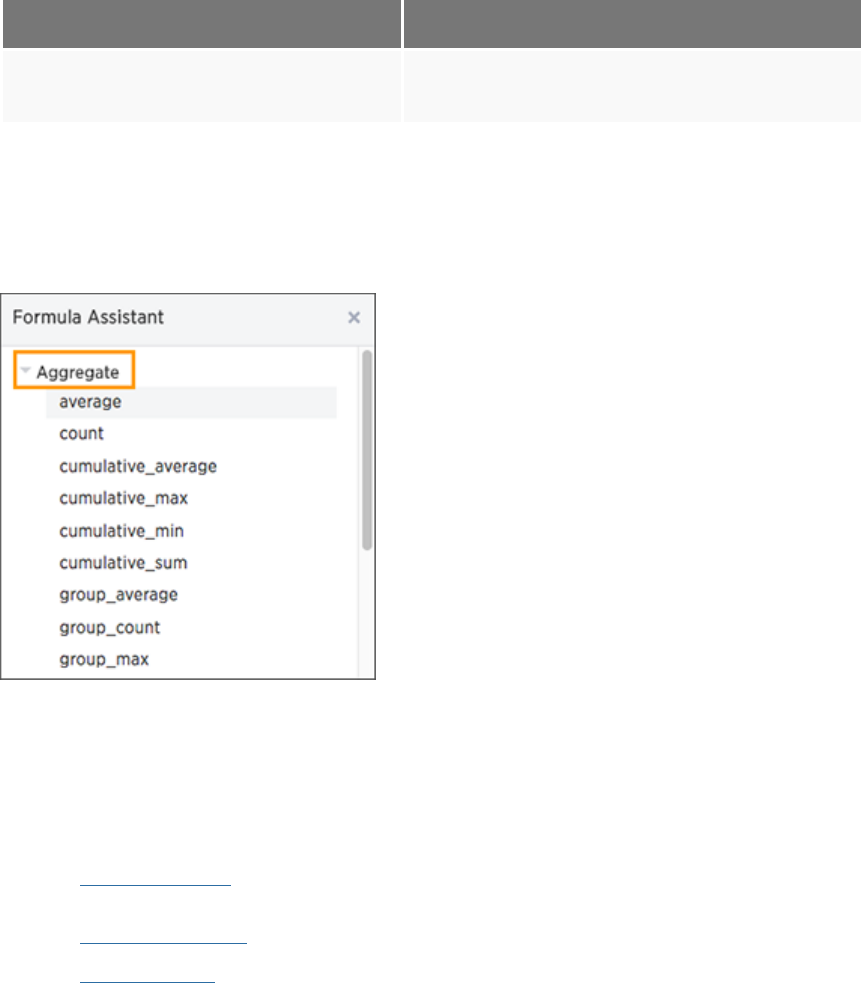Pick the cumulative_sum function

(123, 562)
